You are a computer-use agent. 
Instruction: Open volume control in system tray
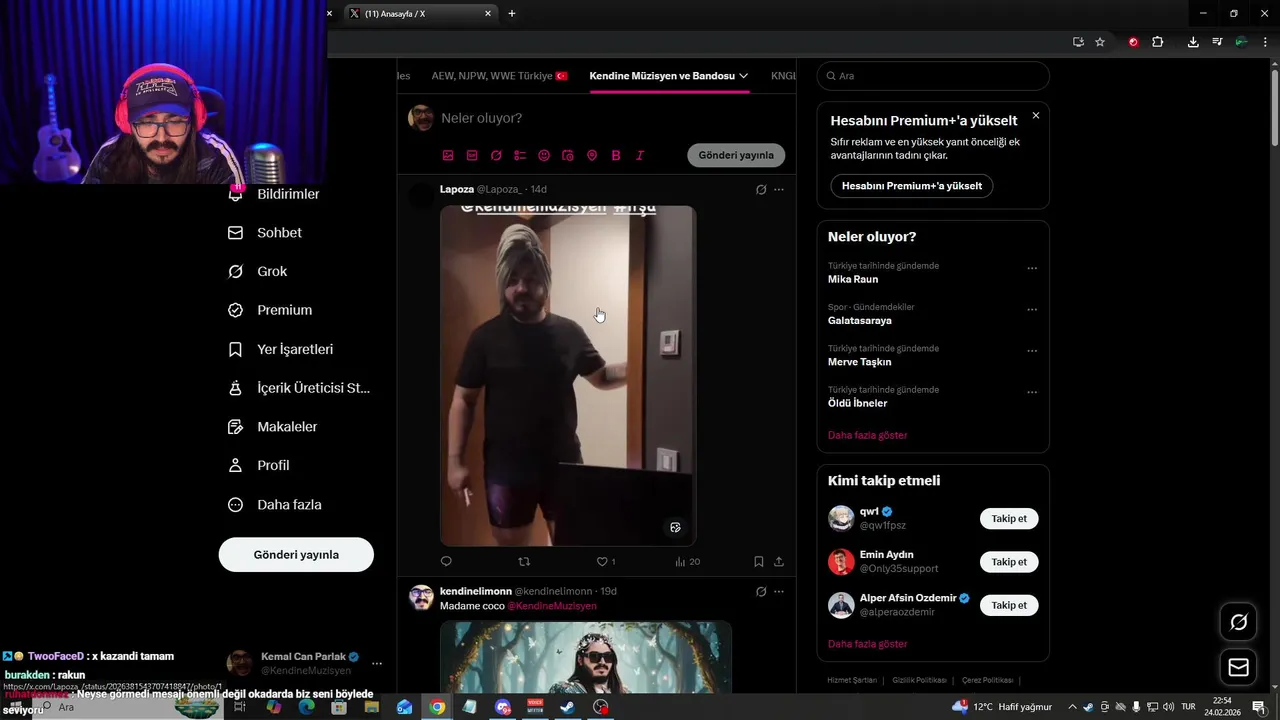1168,707
